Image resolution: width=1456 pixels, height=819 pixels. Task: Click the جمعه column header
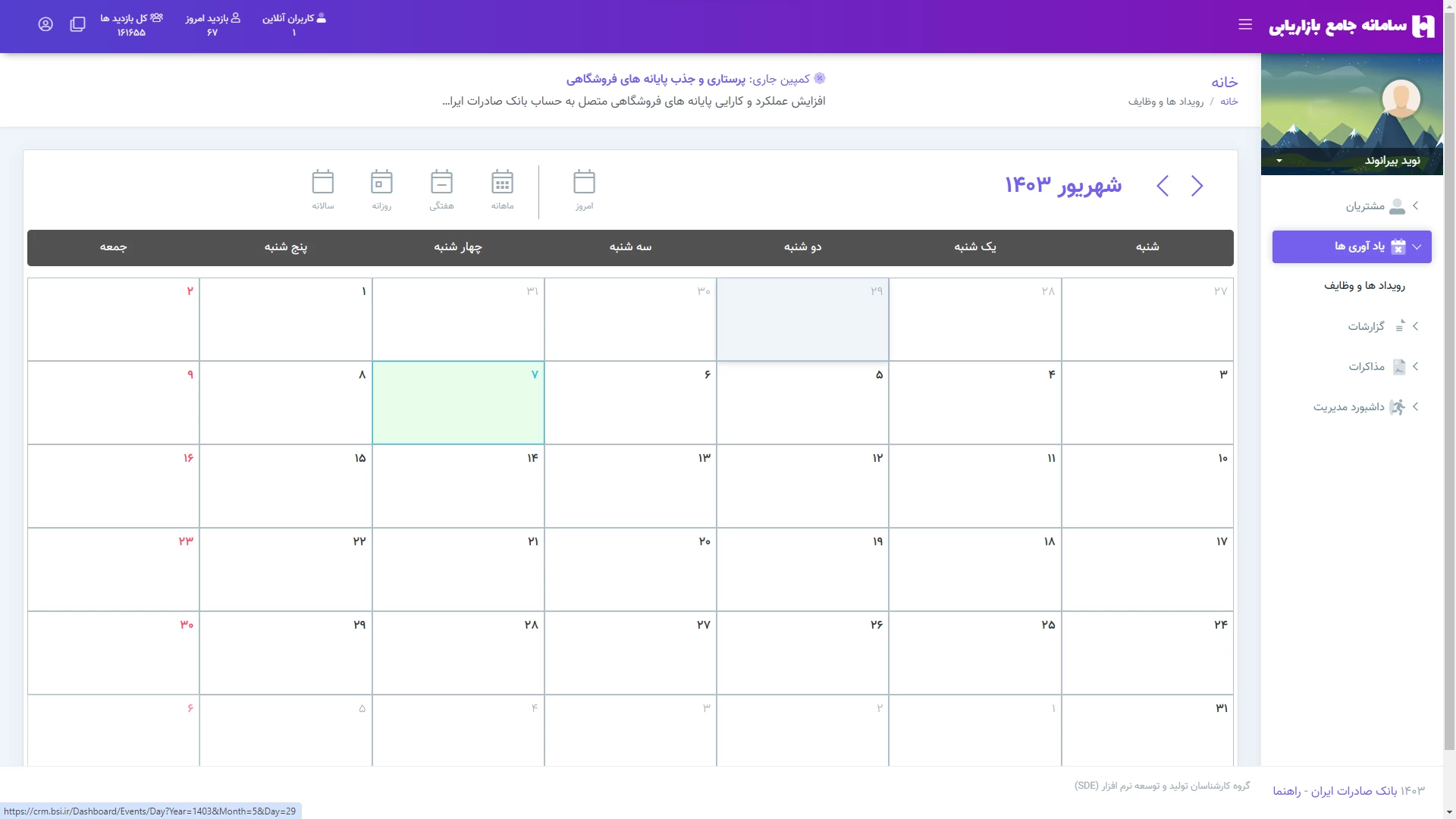click(113, 247)
